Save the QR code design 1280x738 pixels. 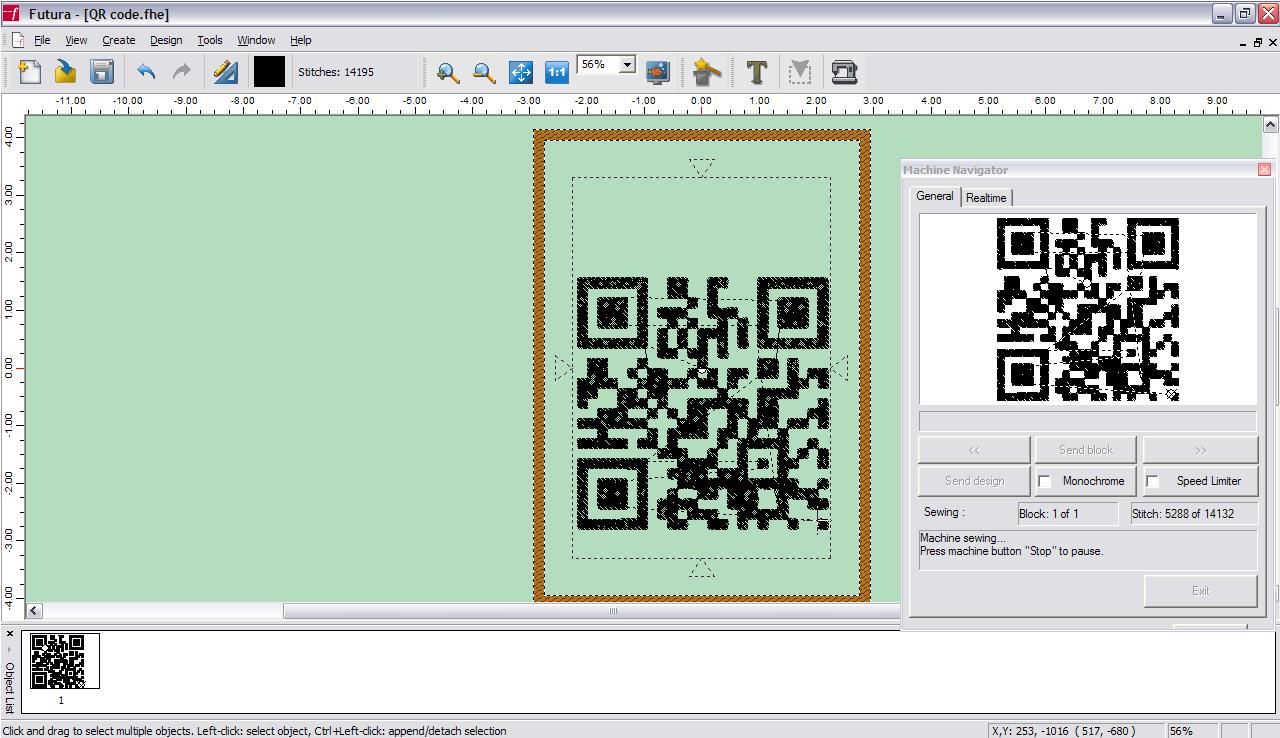click(x=103, y=71)
